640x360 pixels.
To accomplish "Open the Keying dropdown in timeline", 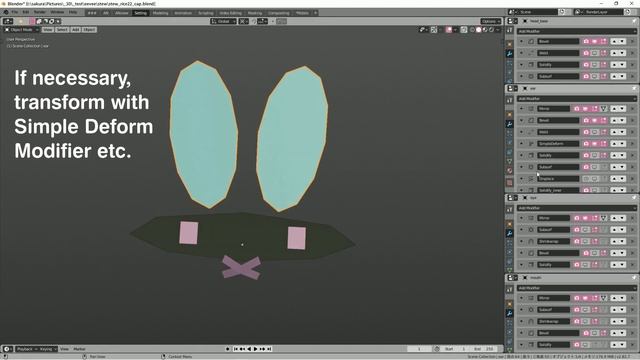I will pyautogui.click(x=48, y=349).
